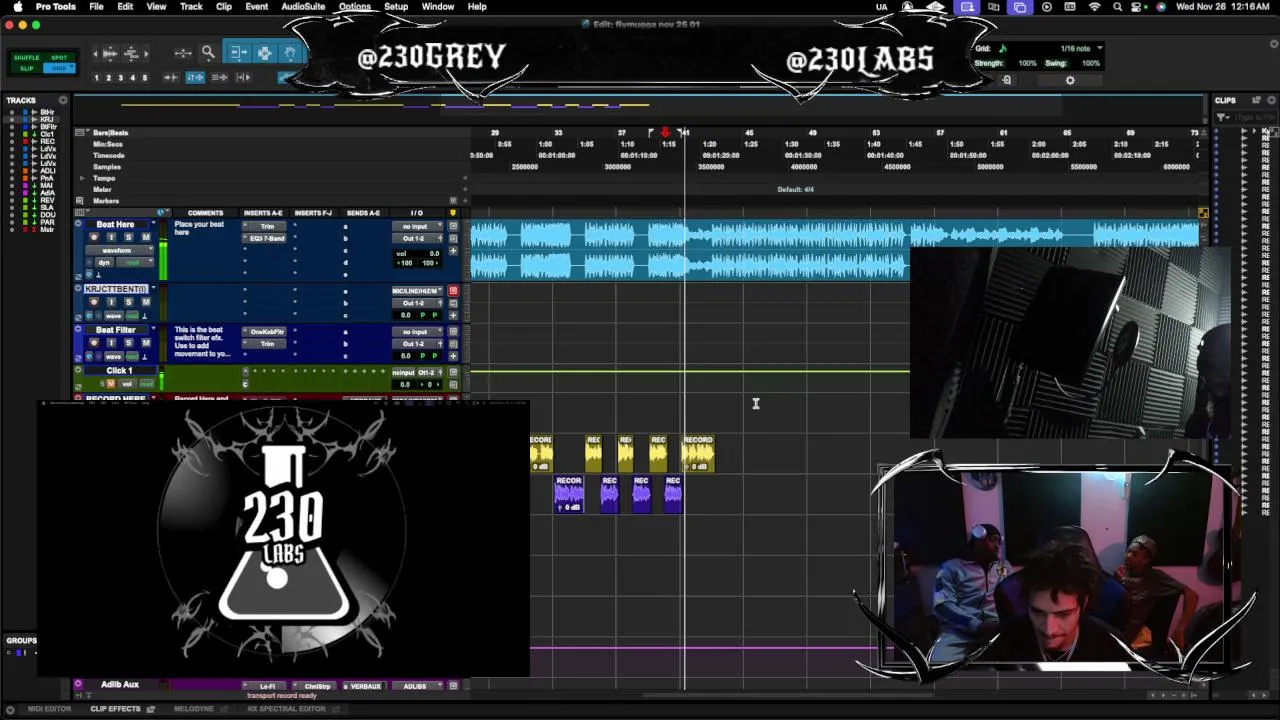
Task: Select the Trim tool in toolbar
Action: [x=238, y=53]
